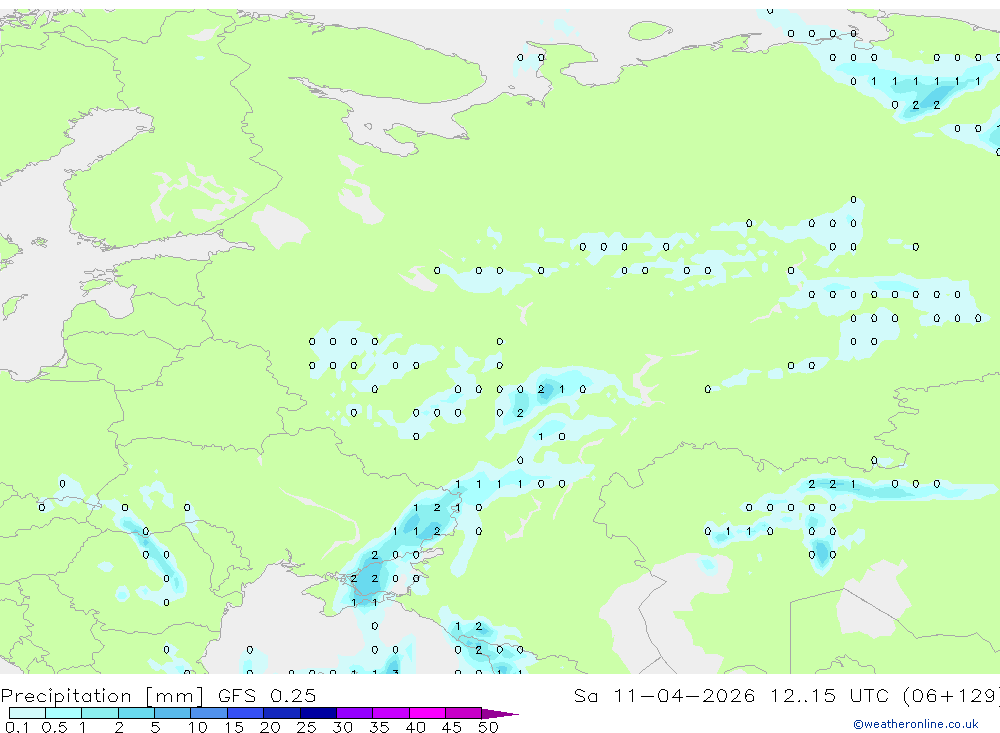Click the 30–35 mm purple legend swatch
This screenshot has height=733, width=1000.
tap(355, 713)
